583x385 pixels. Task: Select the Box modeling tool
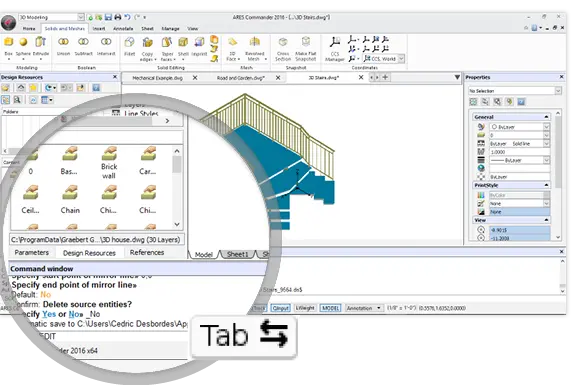[9, 47]
